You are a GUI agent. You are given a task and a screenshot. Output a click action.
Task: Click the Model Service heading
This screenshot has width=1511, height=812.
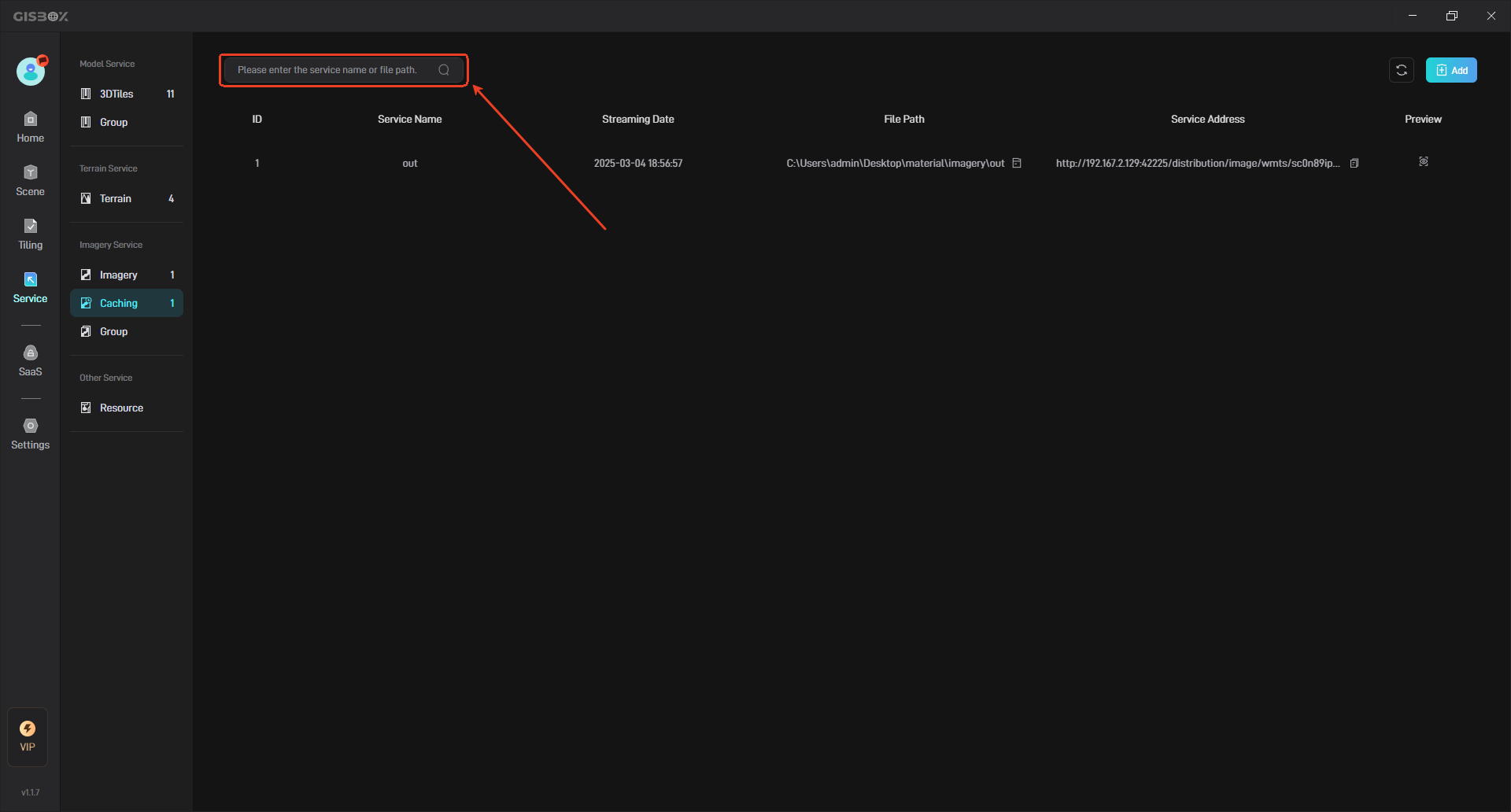pos(107,64)
